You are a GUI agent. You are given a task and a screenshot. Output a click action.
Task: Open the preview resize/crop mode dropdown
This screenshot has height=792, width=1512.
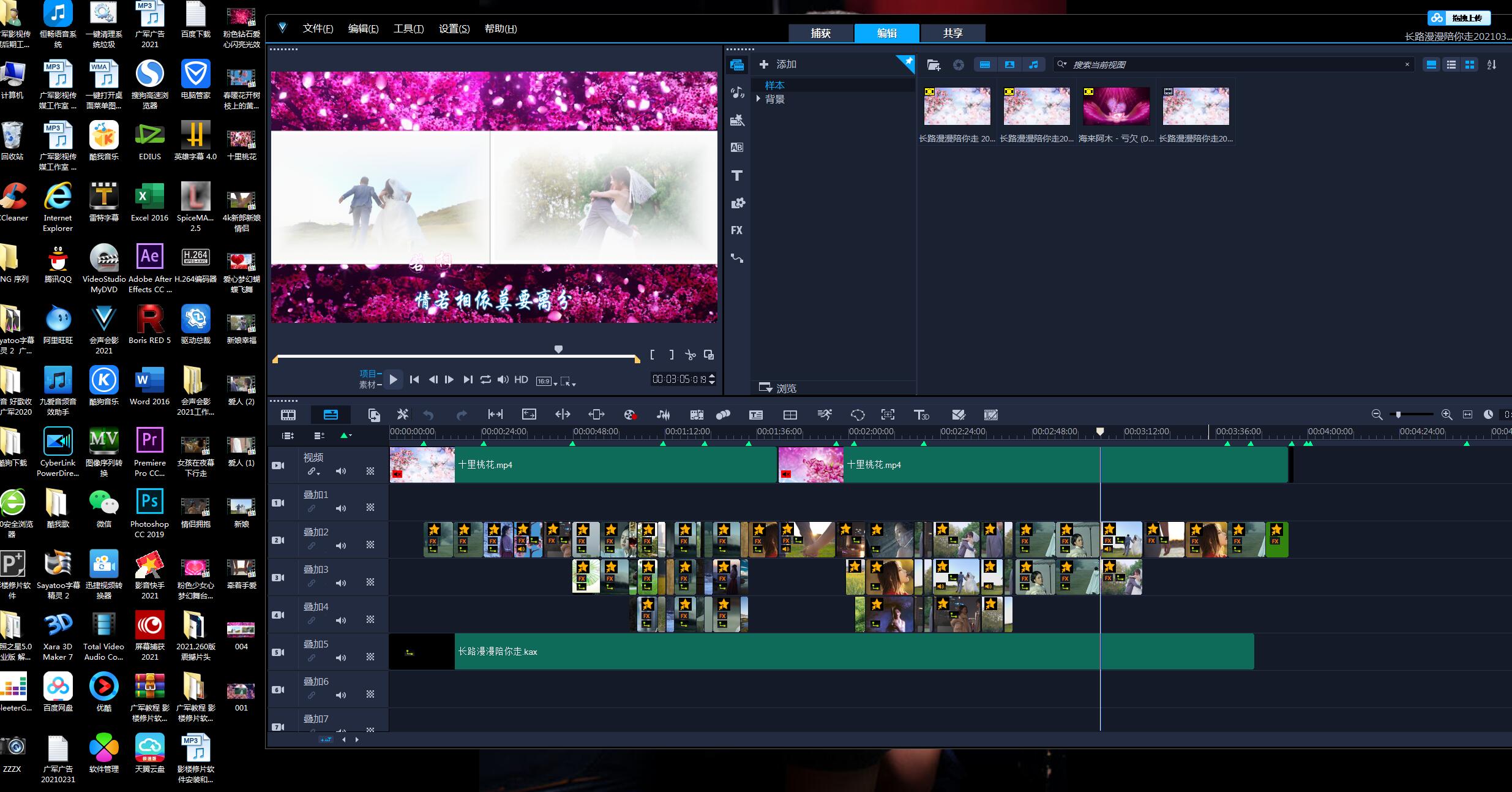pyautogui.click(x=568, y=381)
